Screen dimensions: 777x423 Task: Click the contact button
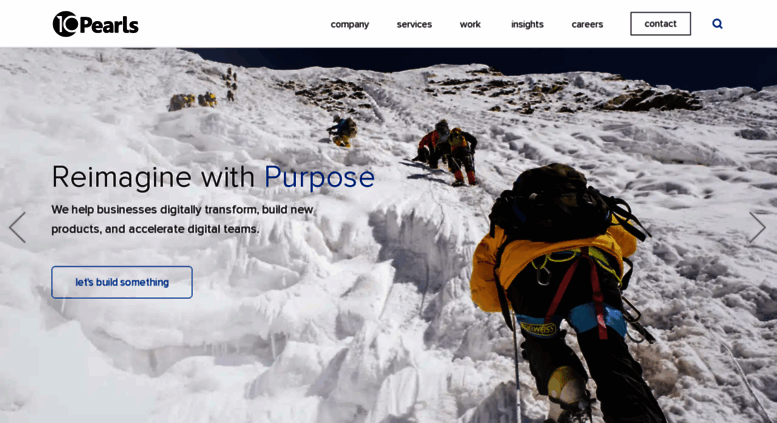(x=661, y=24)
